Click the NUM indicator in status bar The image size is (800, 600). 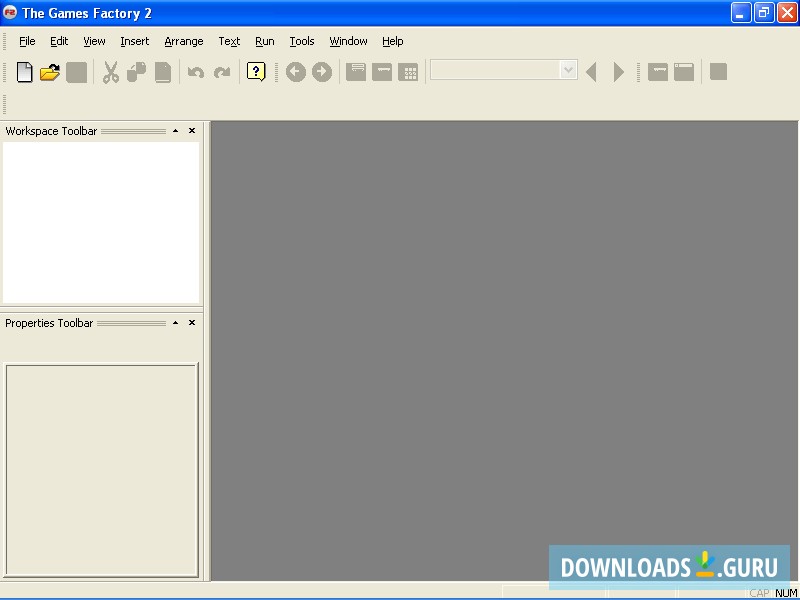tap(786, 593)
